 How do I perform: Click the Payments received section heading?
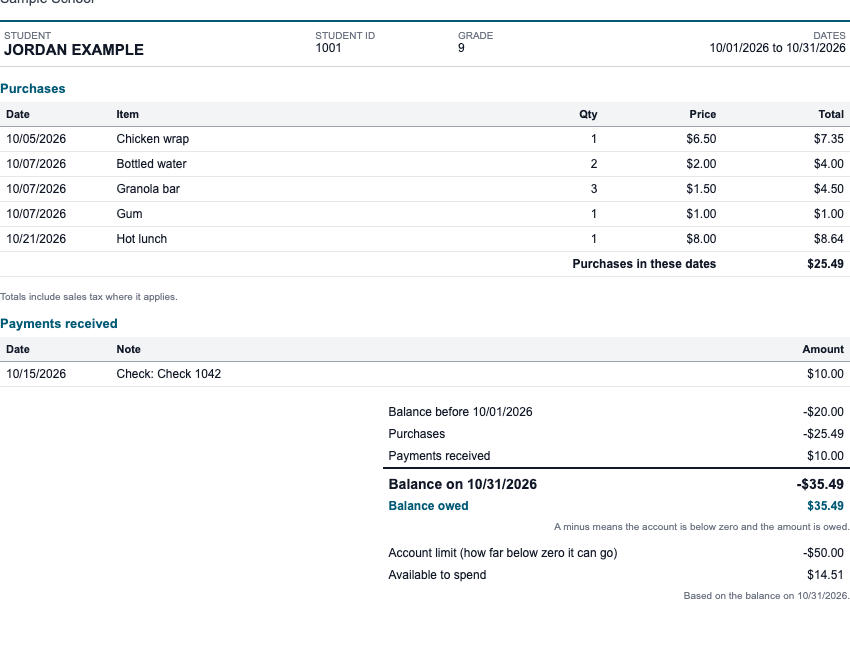point(59,324)
